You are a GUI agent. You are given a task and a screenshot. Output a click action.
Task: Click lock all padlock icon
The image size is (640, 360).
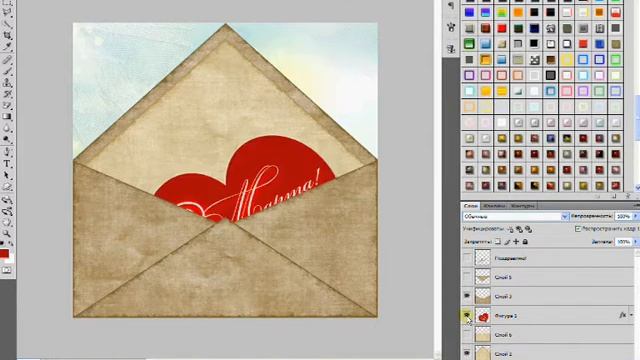point(525,242)
